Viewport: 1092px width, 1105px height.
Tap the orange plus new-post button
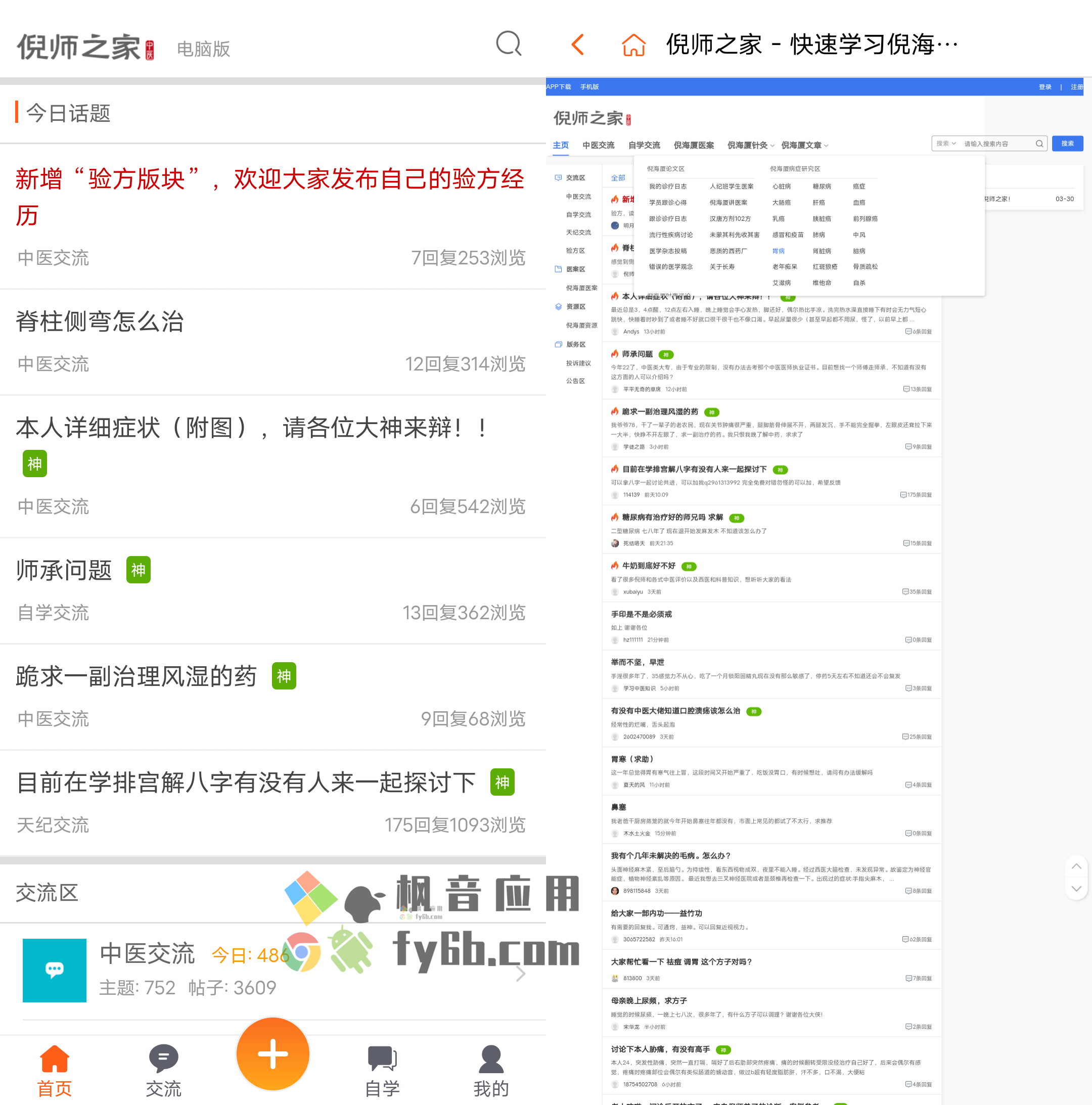(273, 1053)
